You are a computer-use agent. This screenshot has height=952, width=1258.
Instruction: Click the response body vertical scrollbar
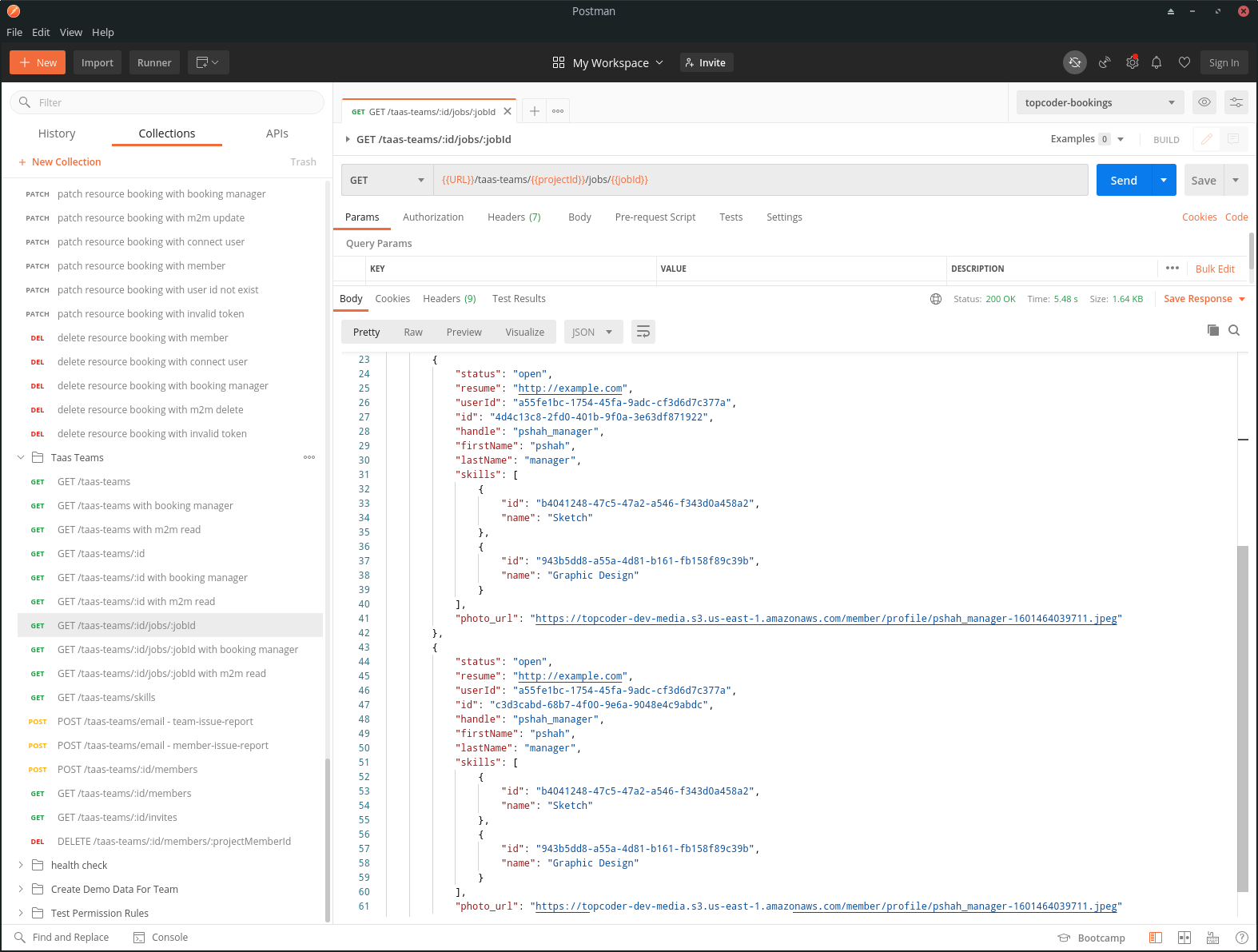tap(1242, 719)
